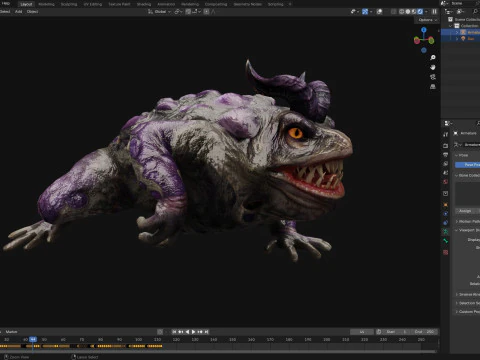
Task: Switch perspective/orthographic projection icon
Action: (x=433, y=87)
